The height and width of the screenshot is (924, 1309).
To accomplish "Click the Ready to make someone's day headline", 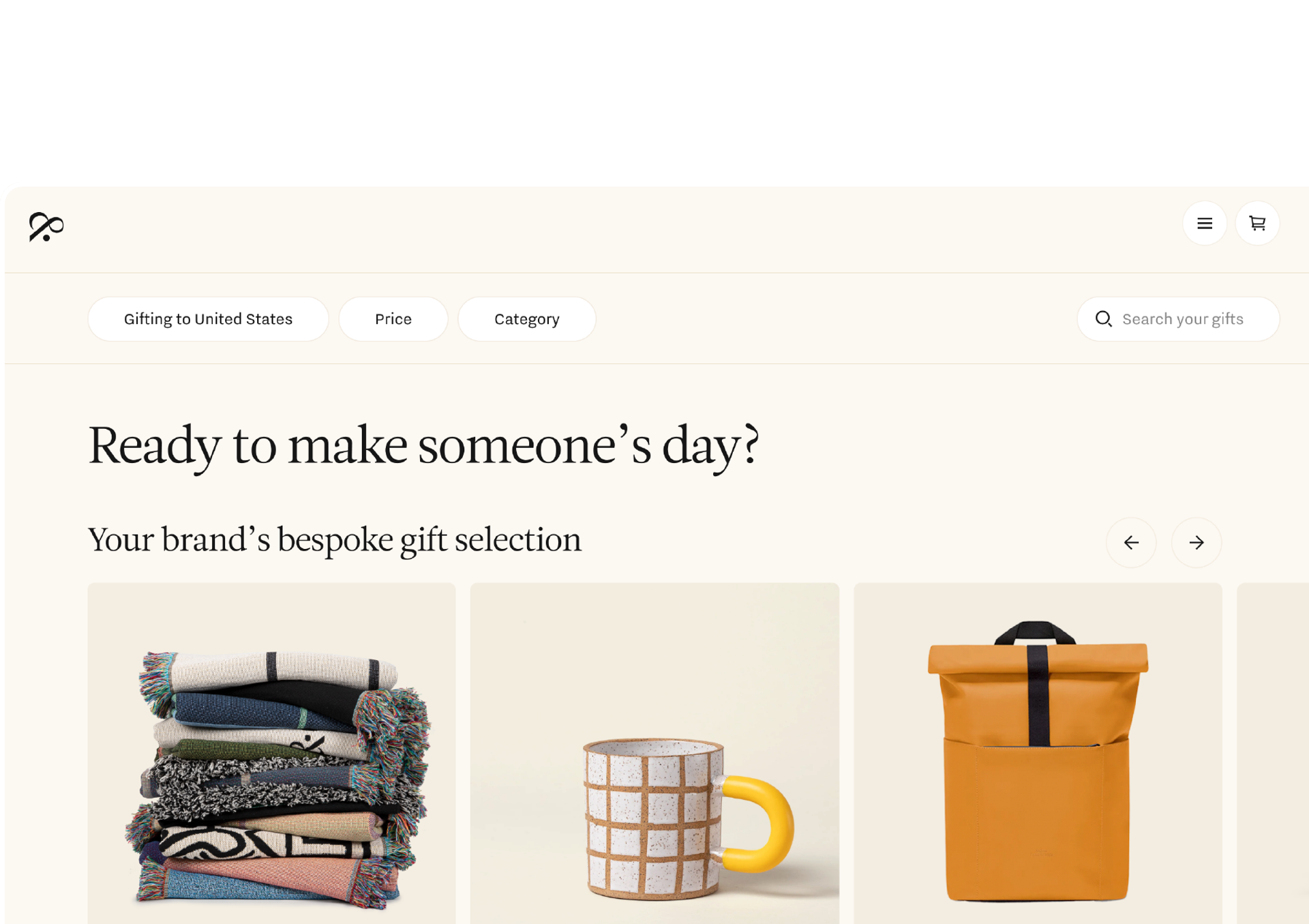I will [x=424, y=445].
